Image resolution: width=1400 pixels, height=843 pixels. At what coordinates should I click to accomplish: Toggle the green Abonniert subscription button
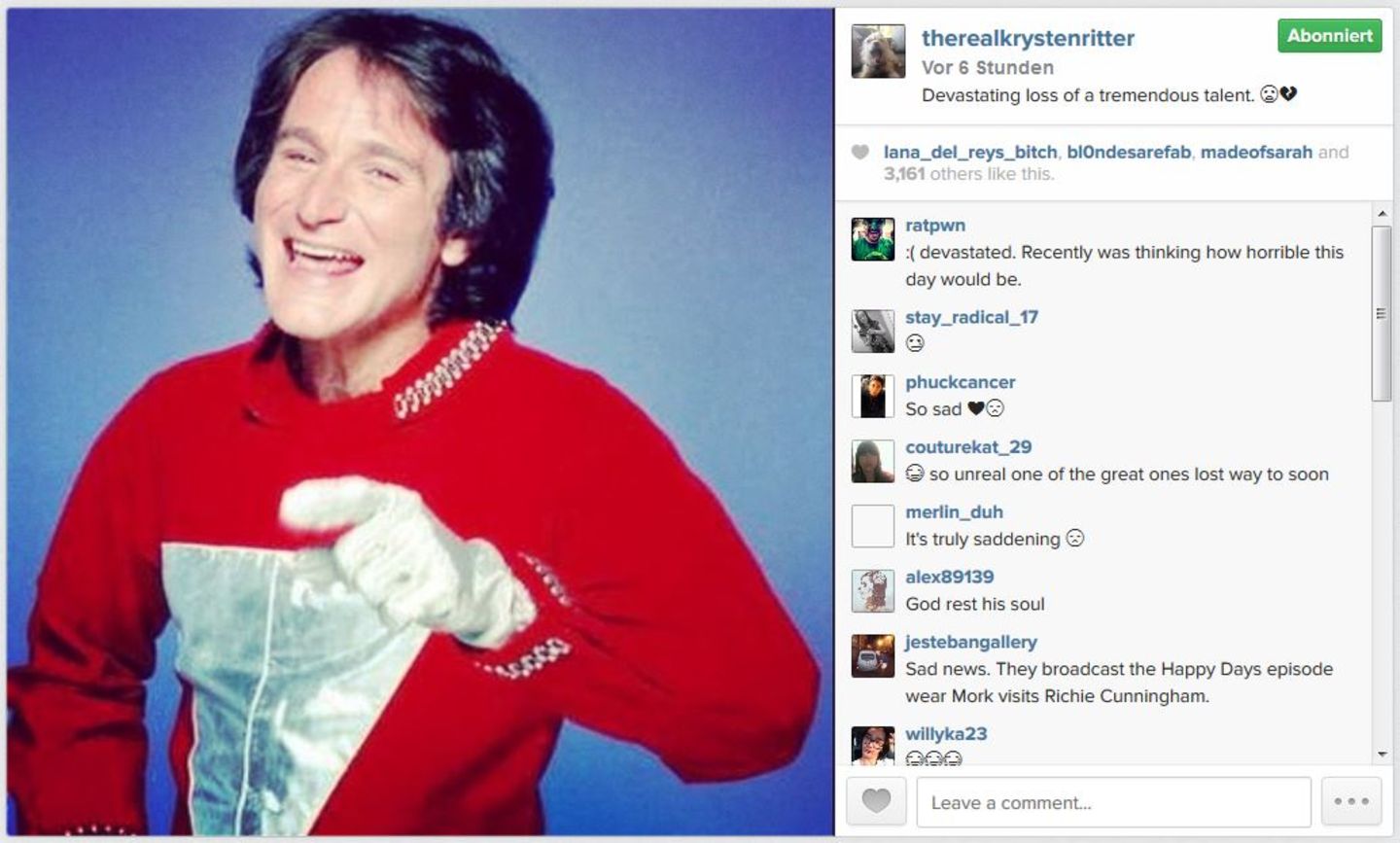click(1329, 36)
